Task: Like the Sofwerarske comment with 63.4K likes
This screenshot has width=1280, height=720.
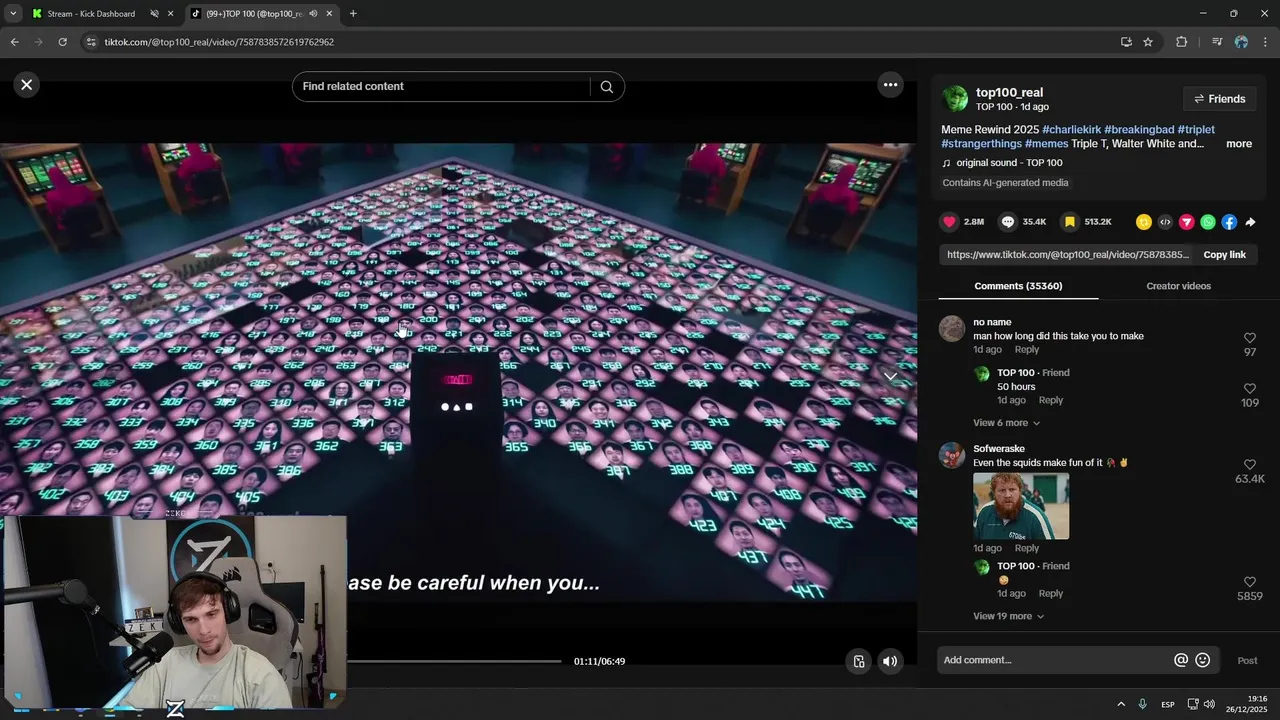Action: click(x=1250, y=465)
